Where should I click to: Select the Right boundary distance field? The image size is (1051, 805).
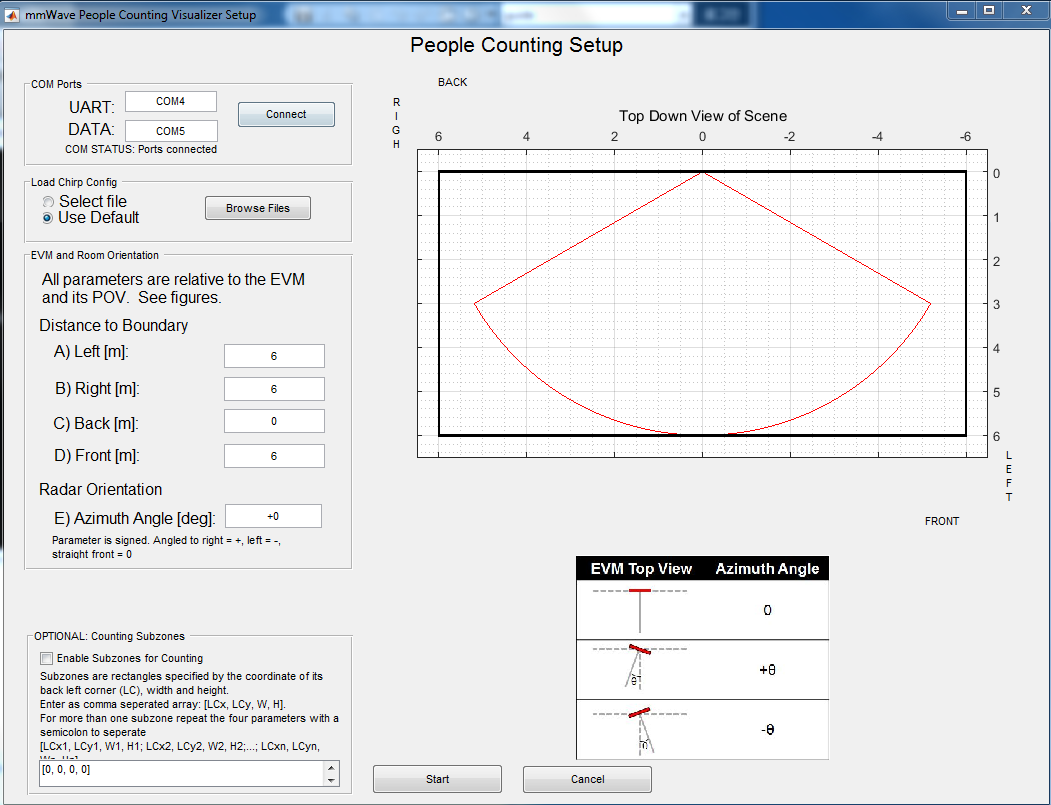coord(274,388)
